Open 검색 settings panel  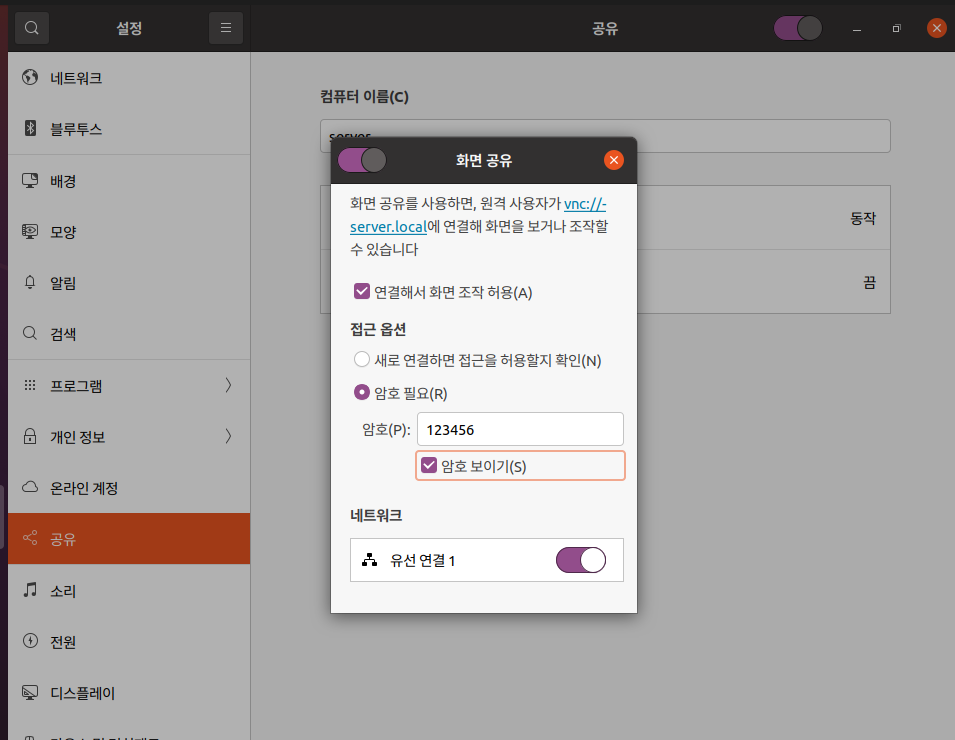[x=129, y=334]
